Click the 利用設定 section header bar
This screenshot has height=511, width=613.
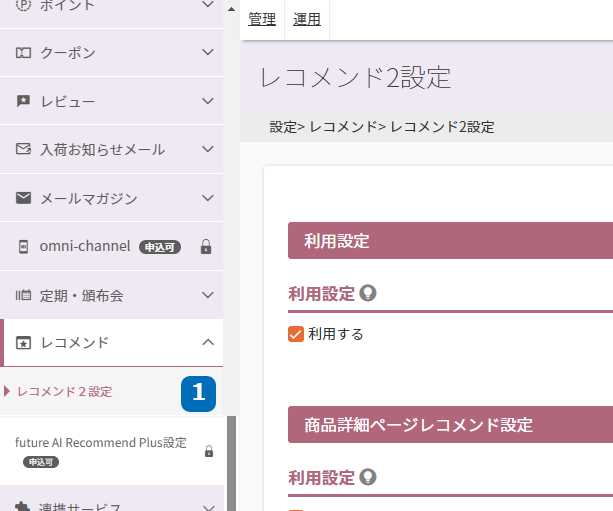click(x=450, y=240)
